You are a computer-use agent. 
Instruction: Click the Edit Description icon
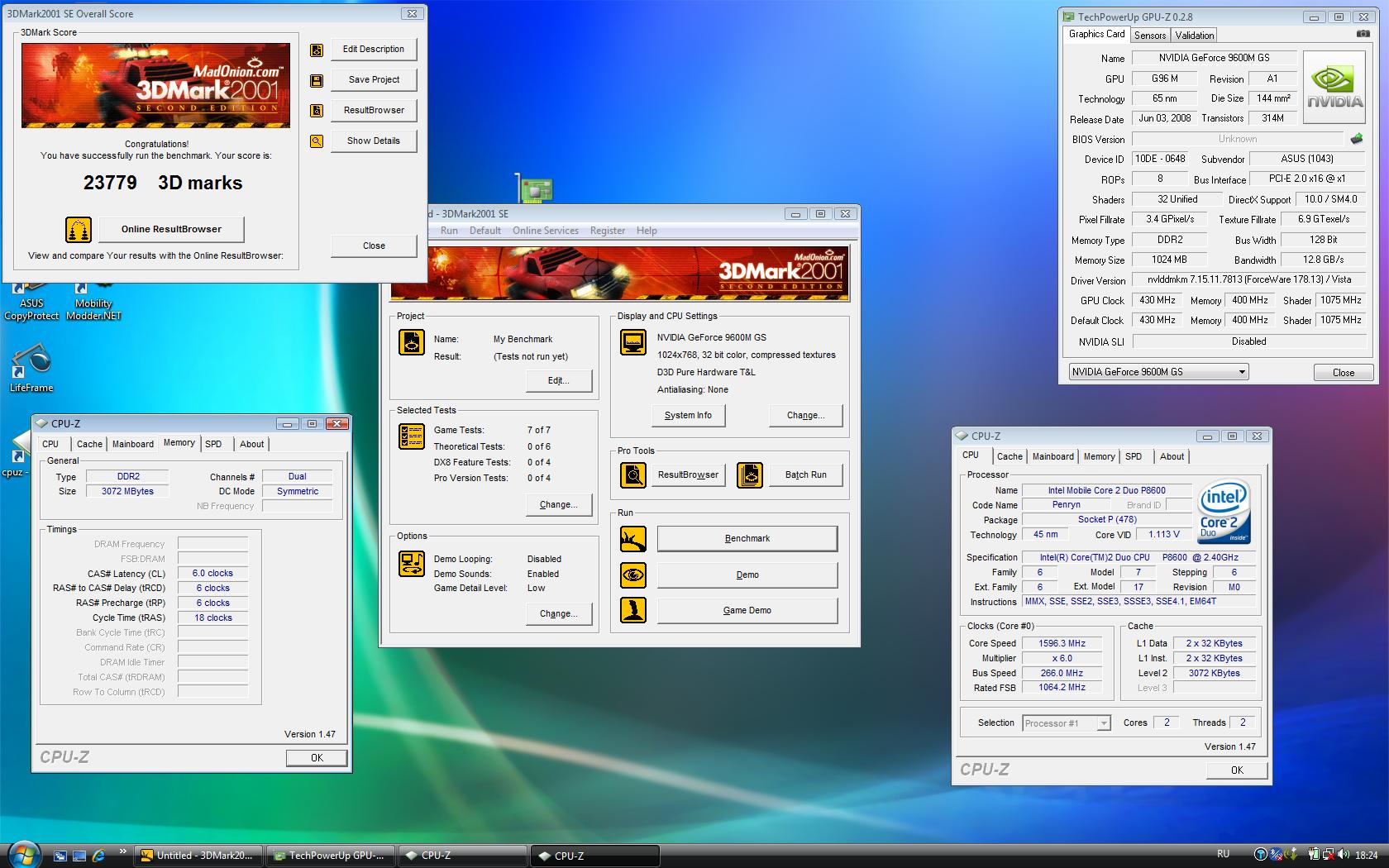point(316,50)
